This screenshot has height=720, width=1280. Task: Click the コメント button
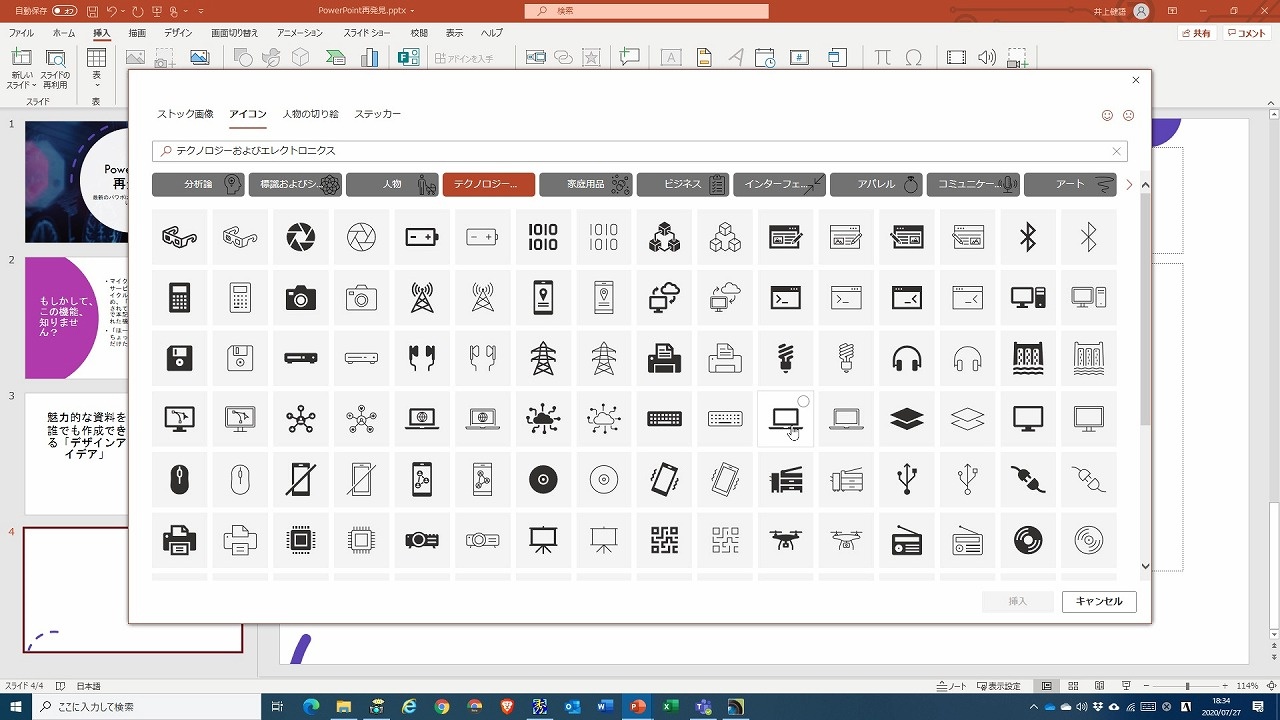click(1246, 33)
